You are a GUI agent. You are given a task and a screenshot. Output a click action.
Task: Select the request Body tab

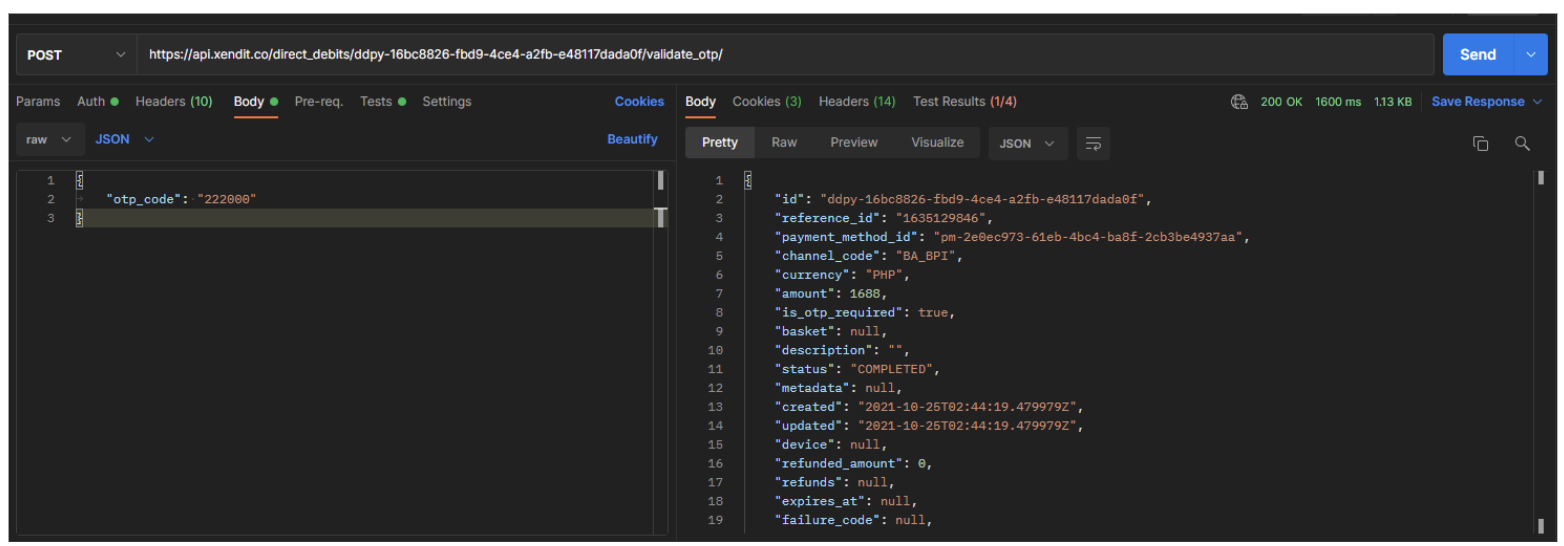pyautogui.click(x=255, y=101)
